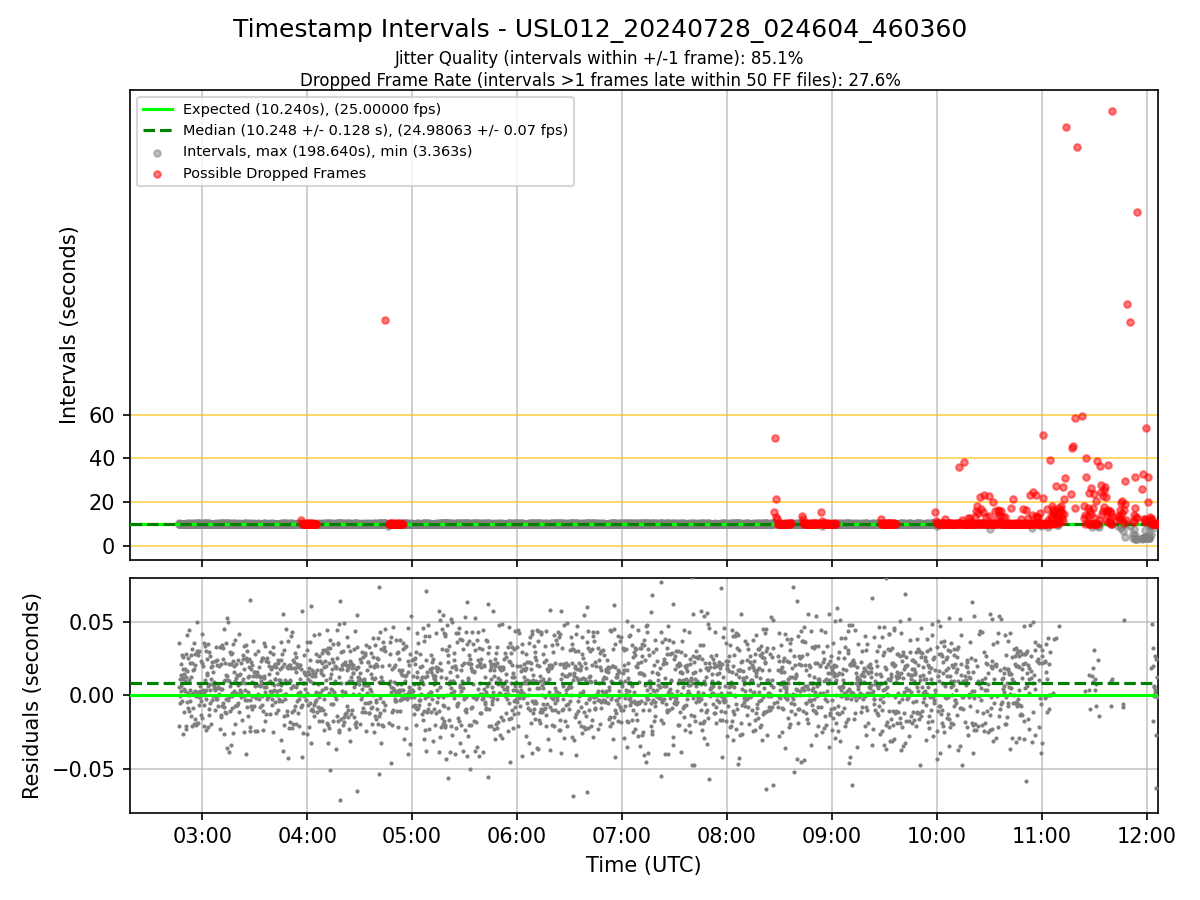Click the topmost red dot in intervals plot
The width and height of the screenshot is (1200, 900).
(1112, 111)
